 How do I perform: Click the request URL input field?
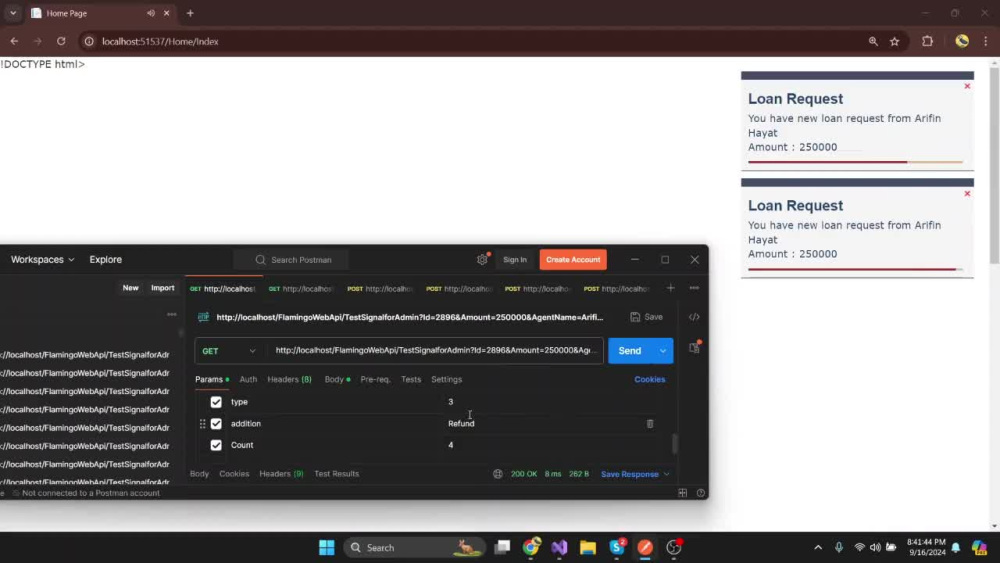[x=435, y=351]
